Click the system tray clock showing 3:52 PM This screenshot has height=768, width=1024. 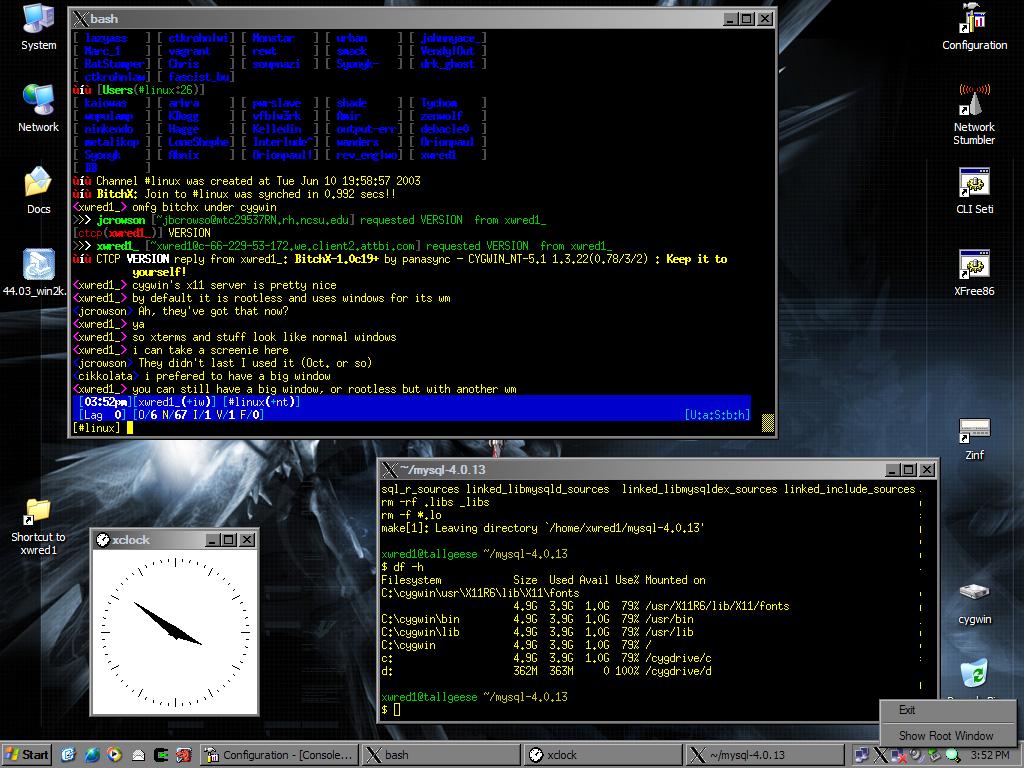pyautogui.click(x=990, y=755)
